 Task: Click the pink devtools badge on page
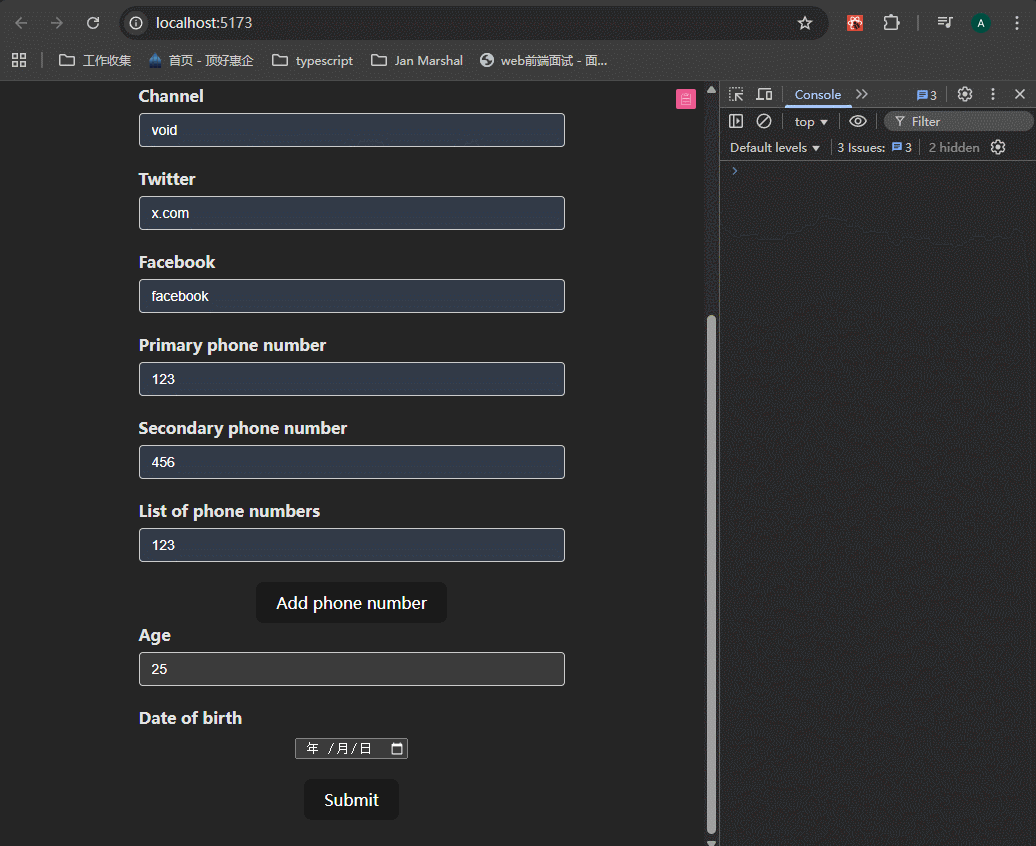coord(685,98)
